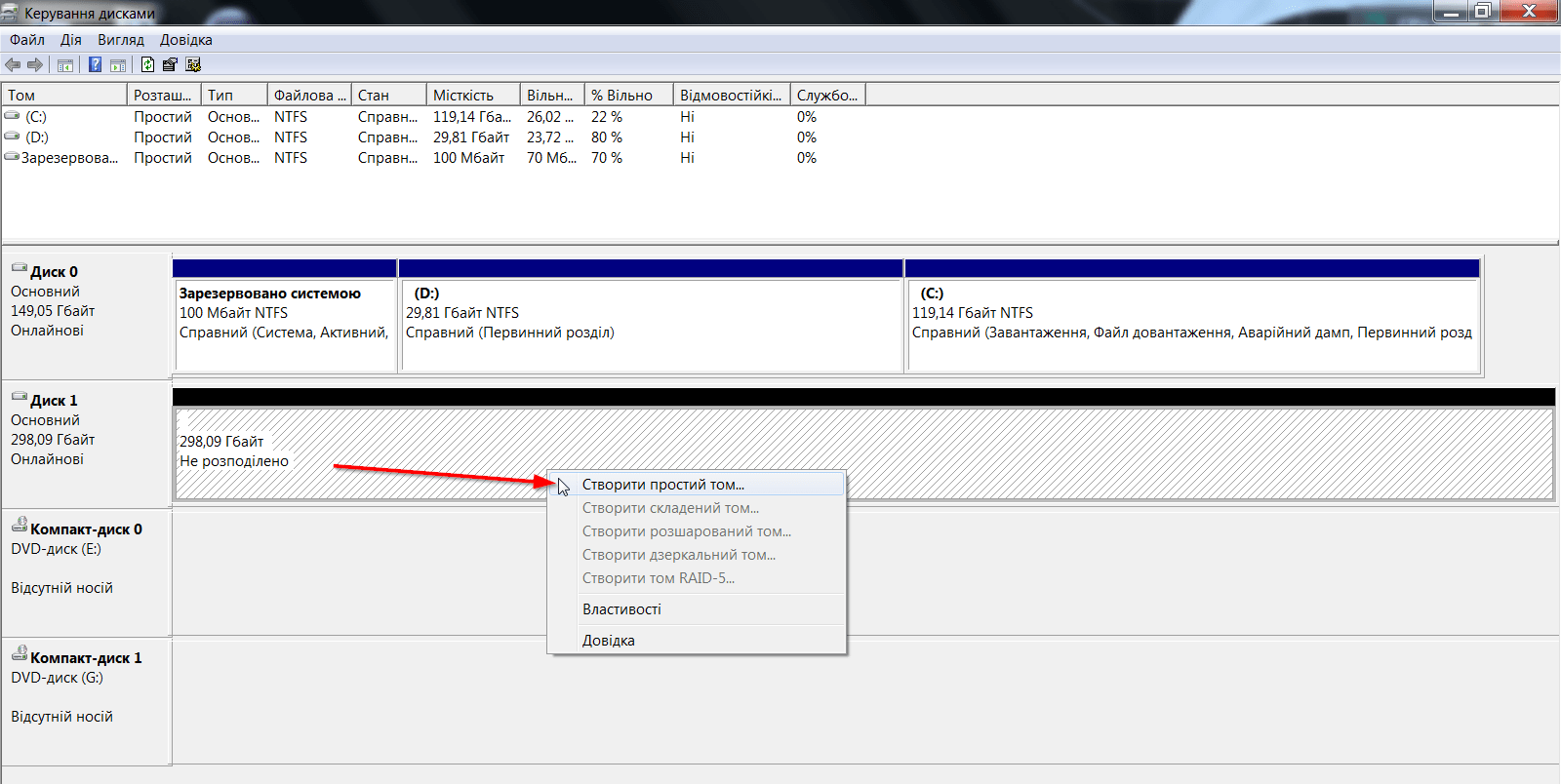Screen dimensions: 1561x784
Task: Sort by the Розташ... column header
Action: pos(164,96)
